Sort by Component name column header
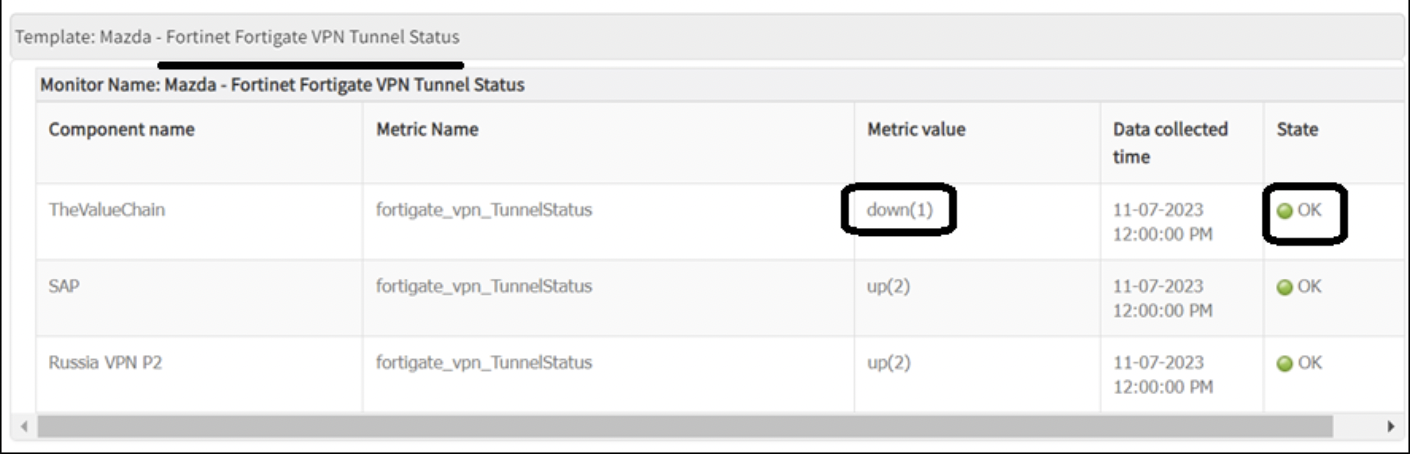The height and width of the screenshot is (454, 1410). [121, 129]
